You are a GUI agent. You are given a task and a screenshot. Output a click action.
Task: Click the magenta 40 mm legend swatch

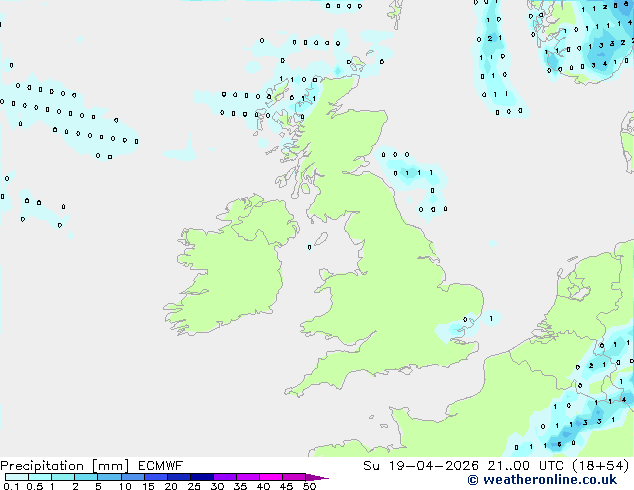[271, 477]
